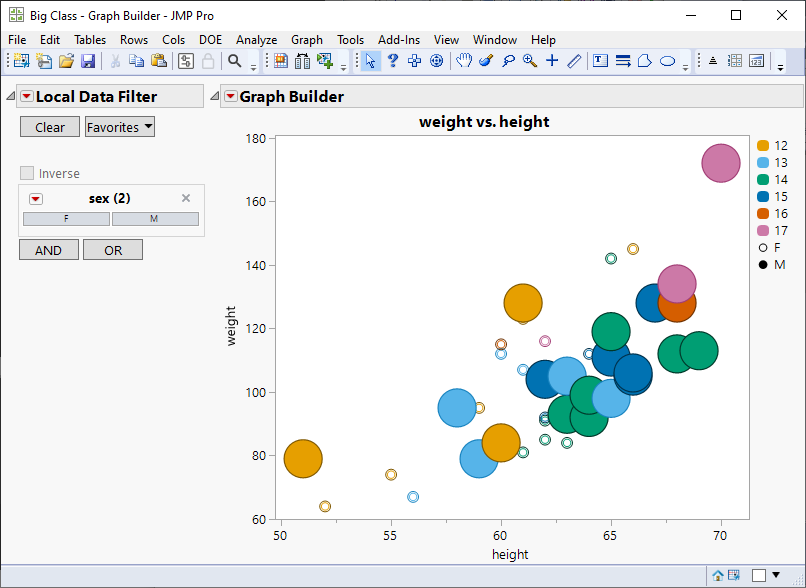Collapse the Local Data Filter disclosure triangle
Screen dimensions: 806x588
(x=10, y=96)
